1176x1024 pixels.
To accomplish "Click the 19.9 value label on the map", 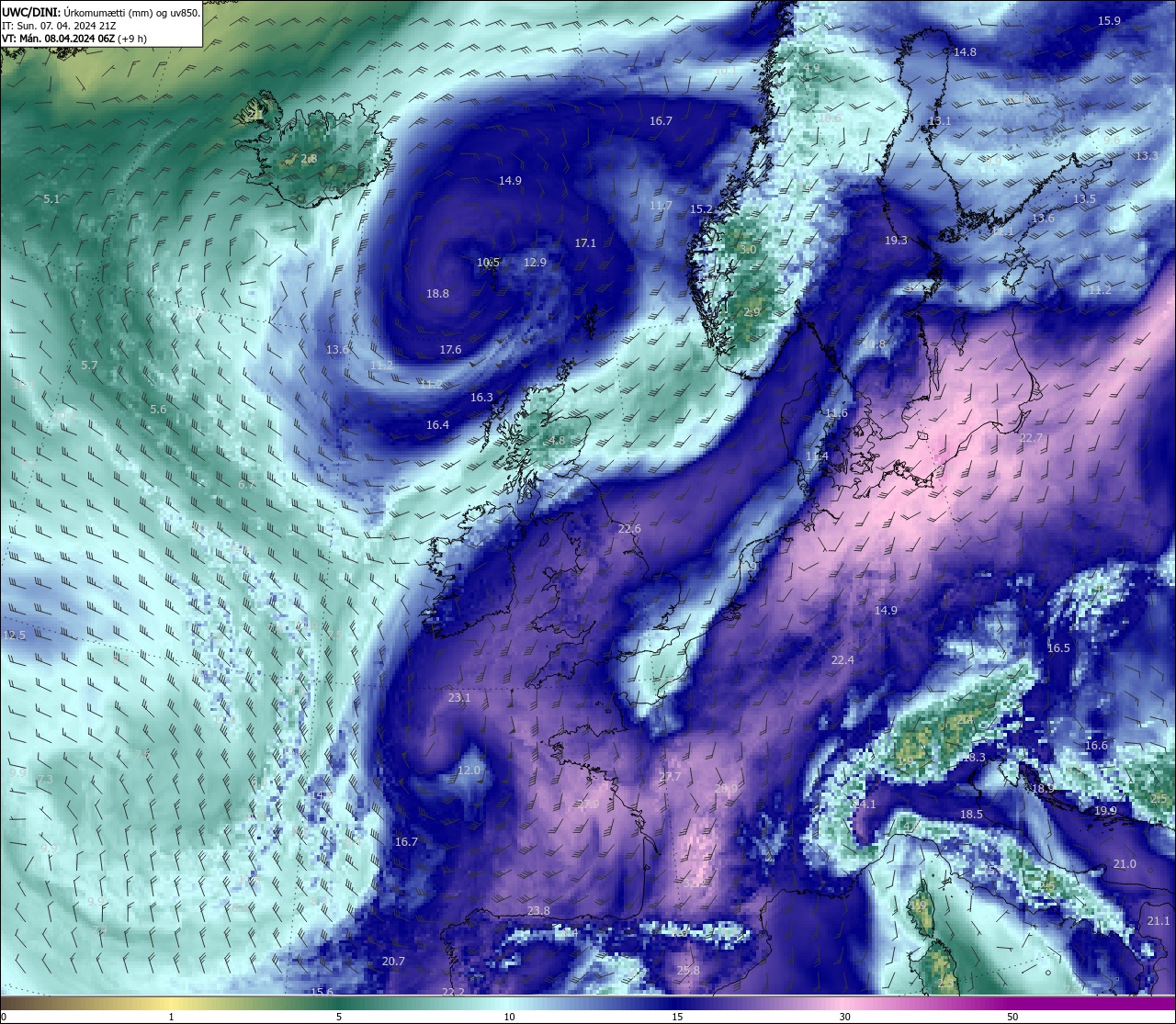I will 1105,811.
